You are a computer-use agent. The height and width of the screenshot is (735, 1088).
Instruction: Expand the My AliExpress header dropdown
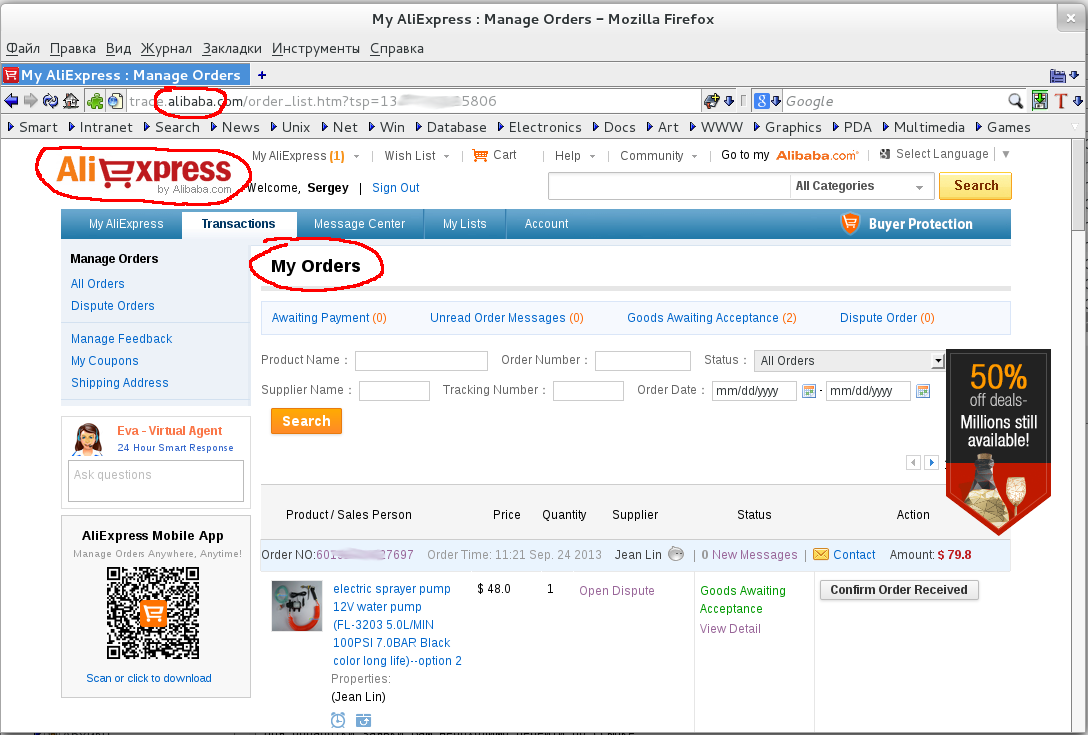[357, 157]
